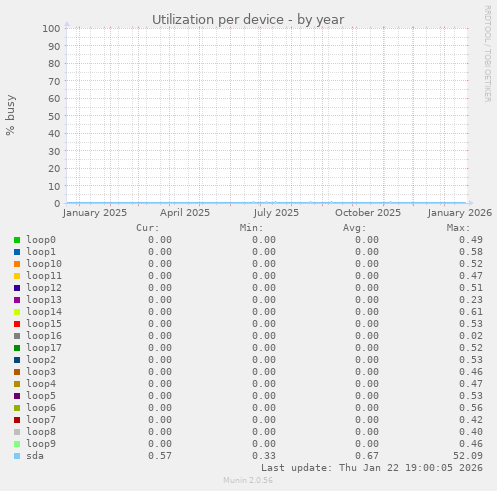Screen dimensions: 497x491
Task: Select the loop16 legend label
Action: click(44, 336)
